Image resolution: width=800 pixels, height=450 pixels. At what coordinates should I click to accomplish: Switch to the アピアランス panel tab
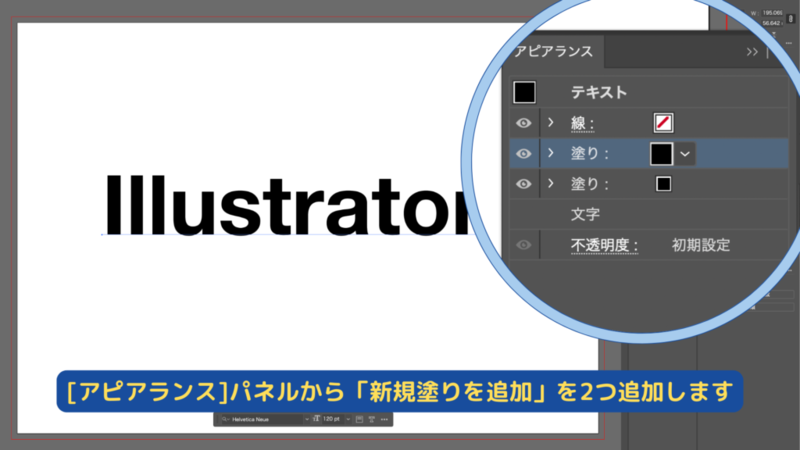point(554,52)
